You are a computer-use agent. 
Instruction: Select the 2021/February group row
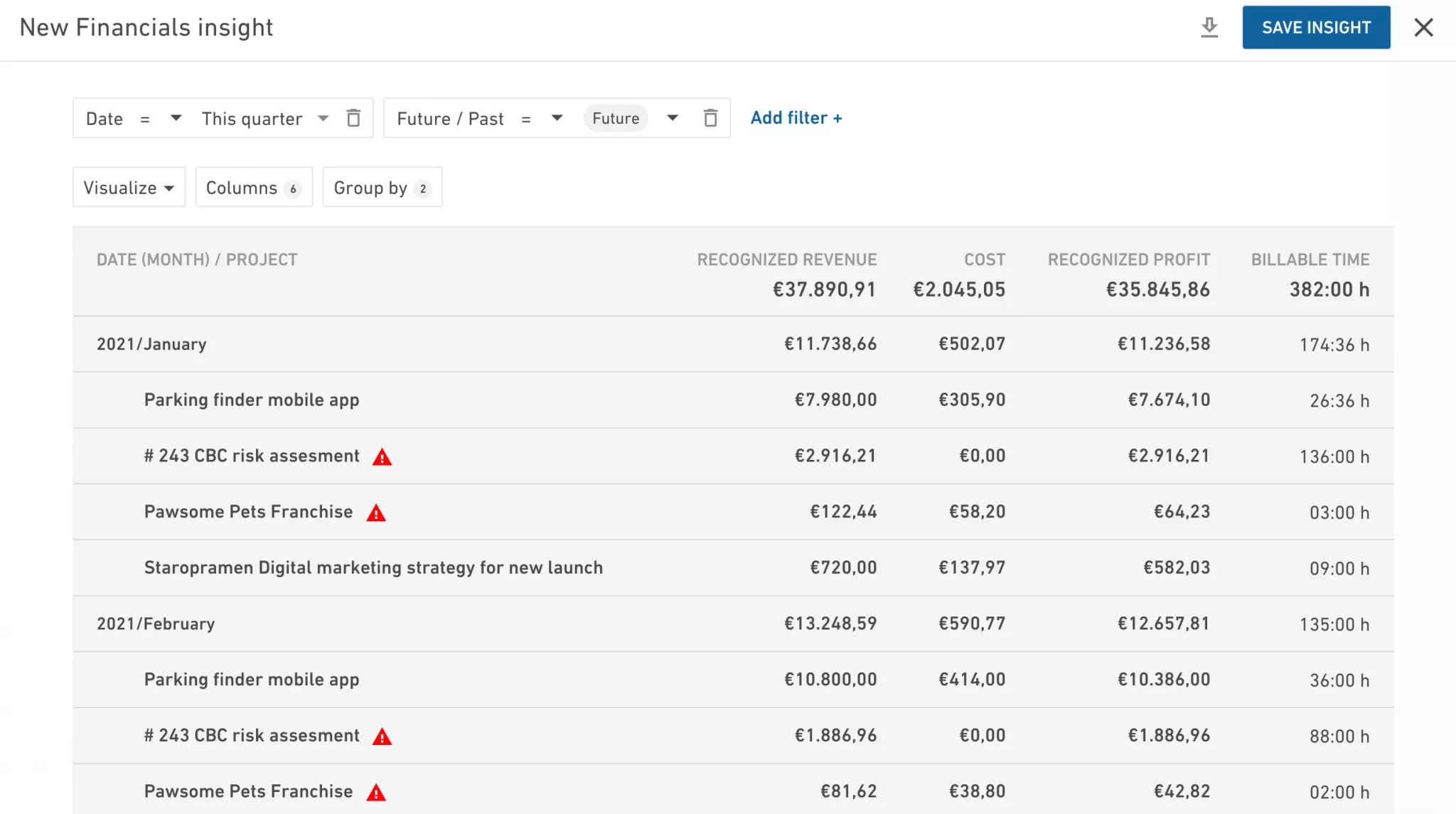(733, 623)
